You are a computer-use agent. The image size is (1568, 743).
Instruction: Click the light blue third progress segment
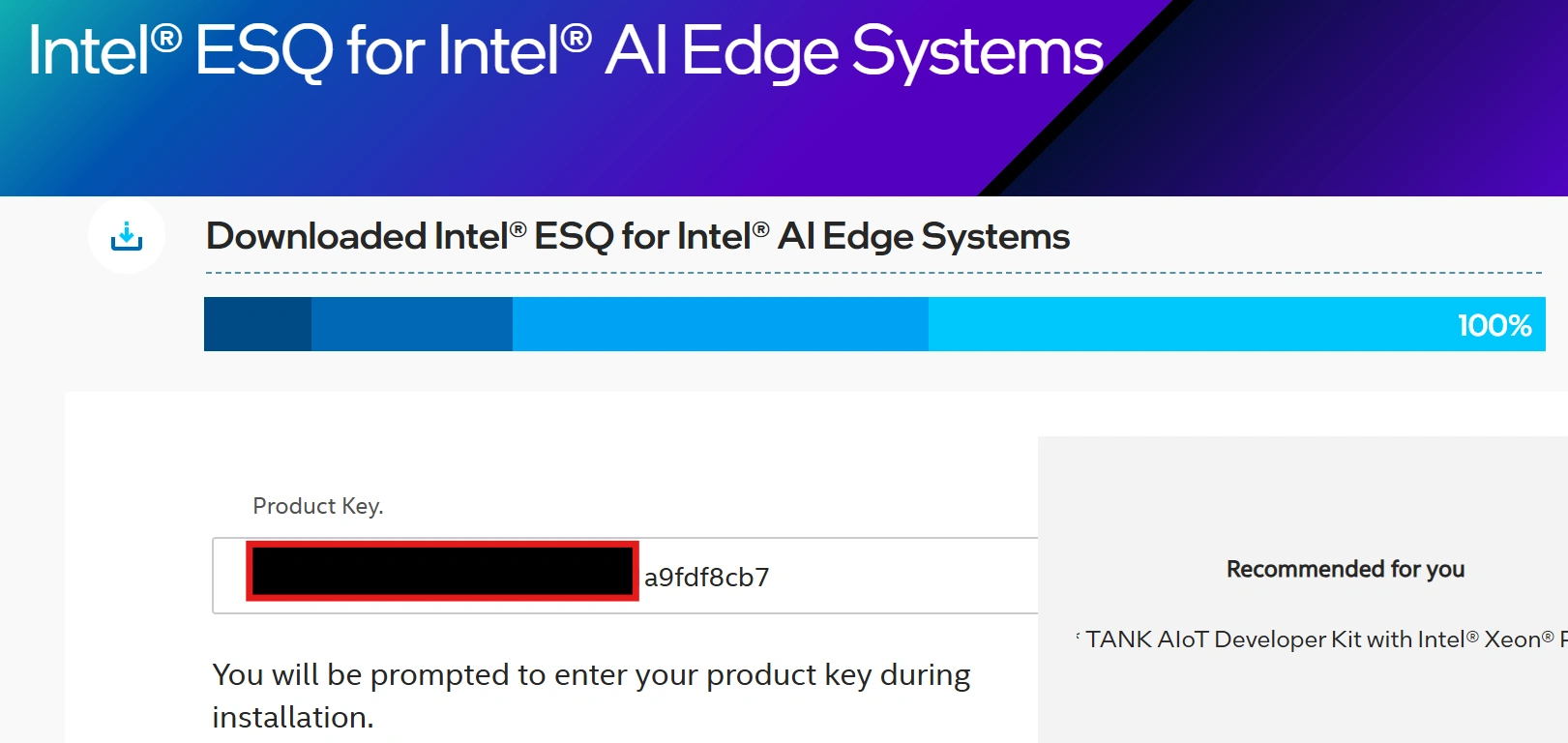coord(720,324)
